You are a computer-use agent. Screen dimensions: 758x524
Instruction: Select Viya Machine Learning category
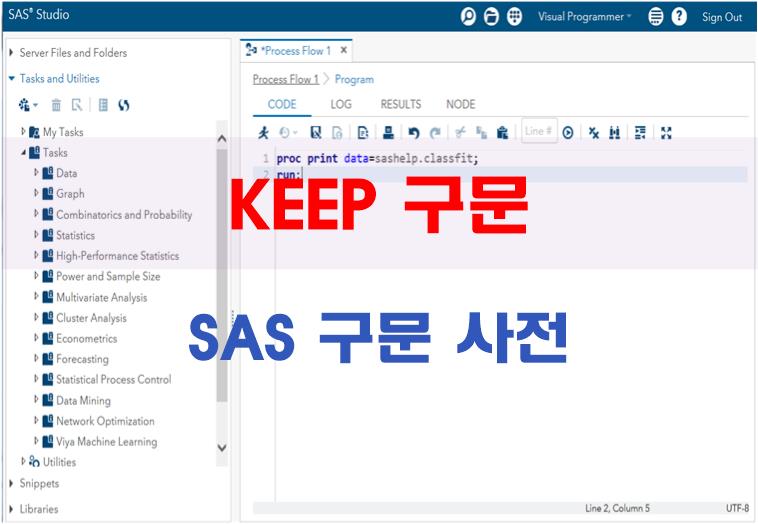(x=106, y=442)
